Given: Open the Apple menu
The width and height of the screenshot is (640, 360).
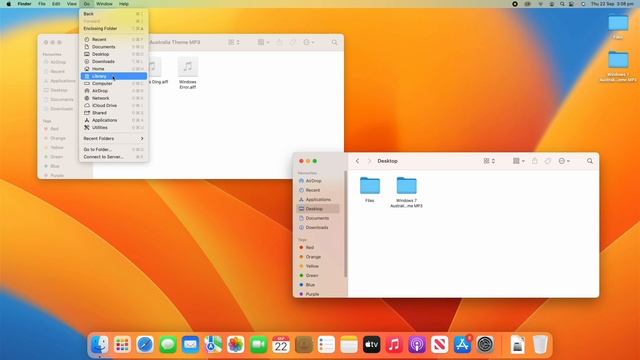Looking at the screenshot, I should coord(9,4).
